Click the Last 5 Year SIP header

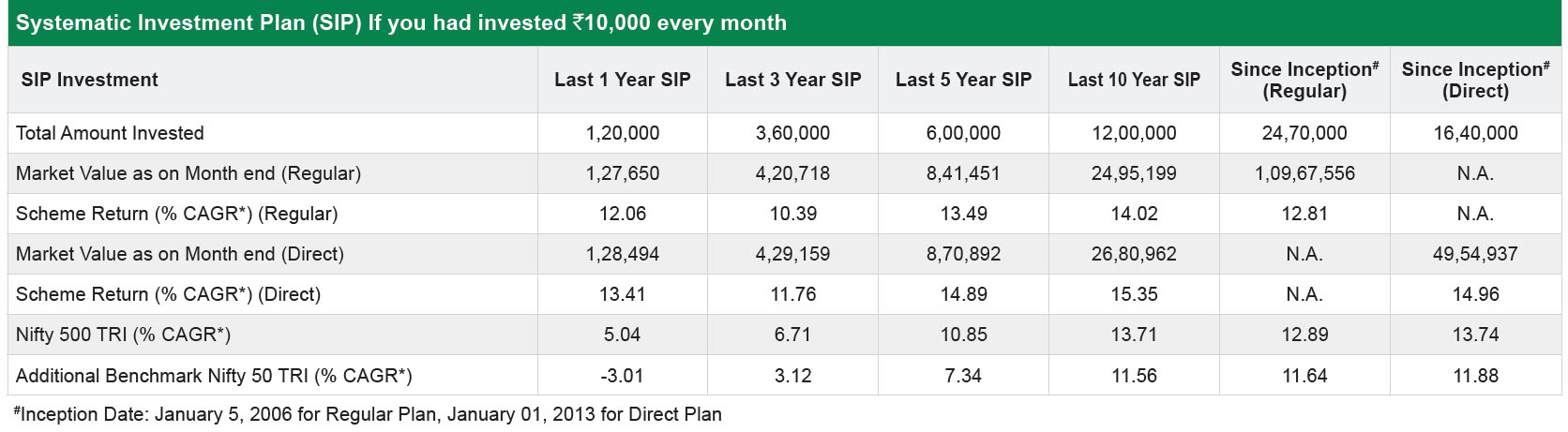click(963, 80)
